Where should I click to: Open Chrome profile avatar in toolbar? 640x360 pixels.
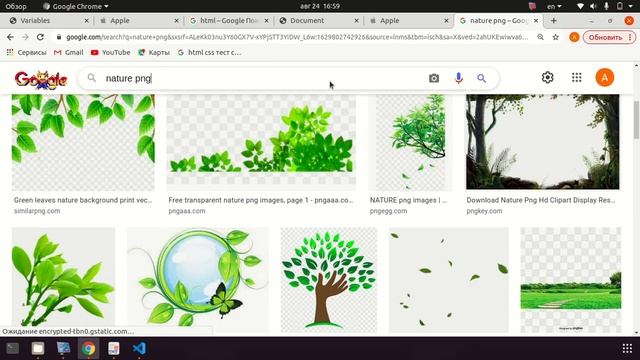(574, 37)
